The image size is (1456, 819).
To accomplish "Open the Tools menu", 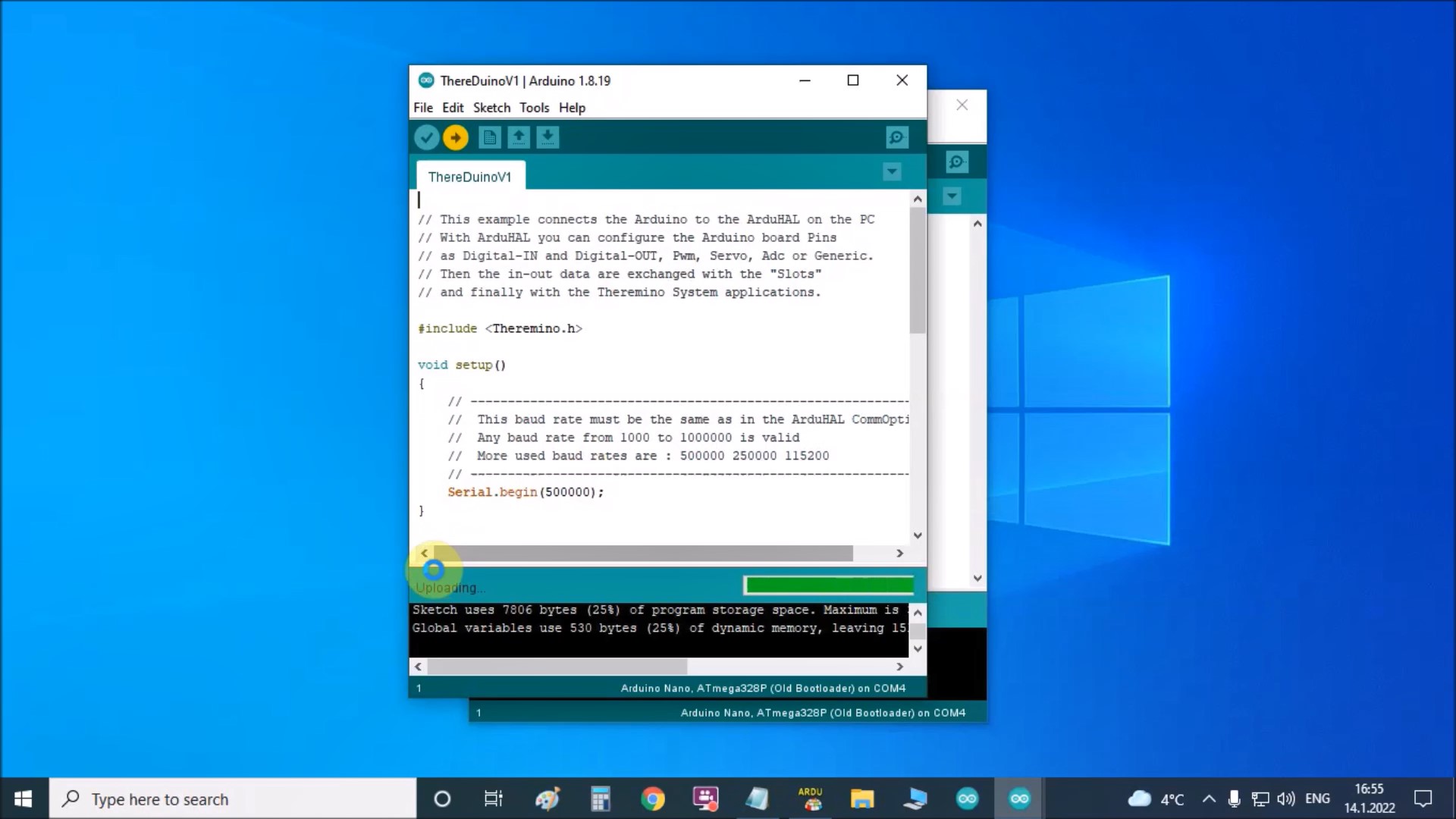I will pos(534,108).
